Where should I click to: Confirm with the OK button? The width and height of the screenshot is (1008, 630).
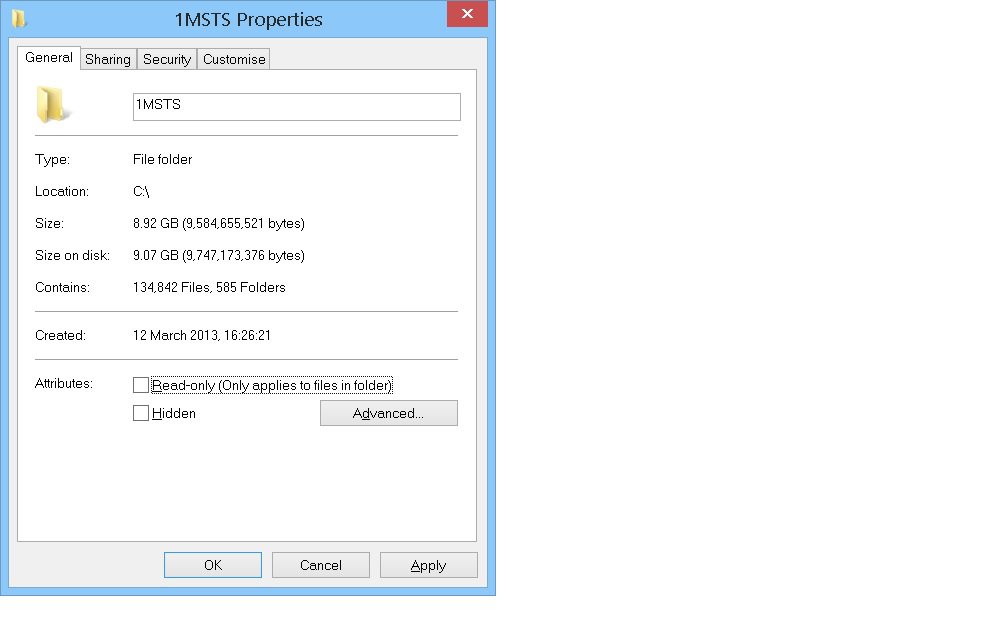click(213, 565)
